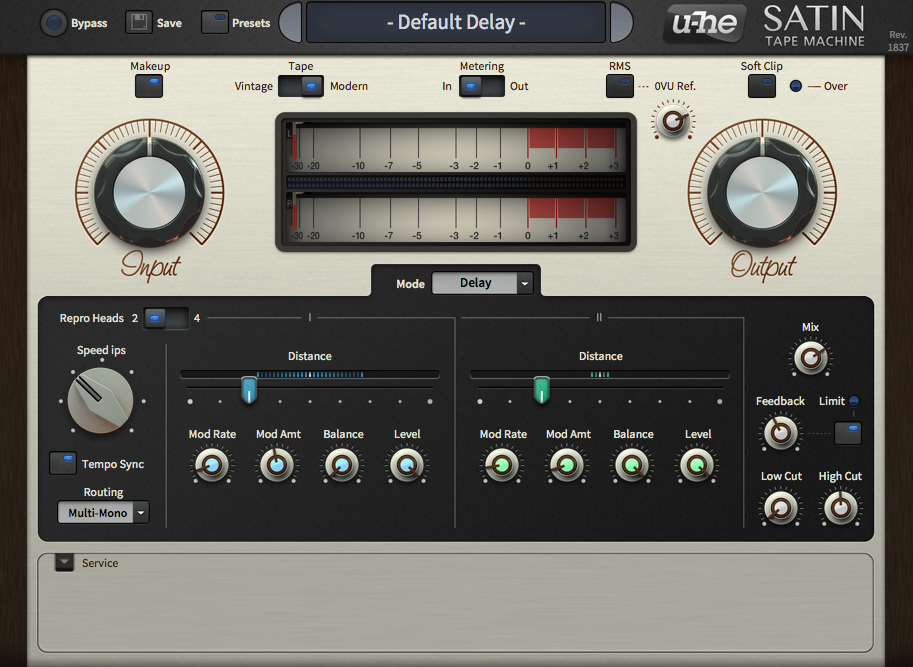Toggle the RMS metering button
This screenshot has width=913, height=667.
(620, 86)
